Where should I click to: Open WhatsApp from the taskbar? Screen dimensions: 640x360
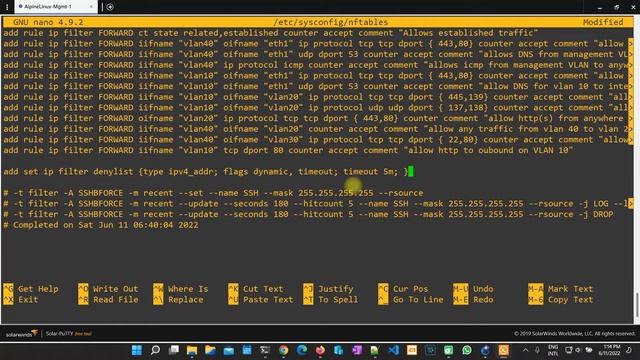coord(467,350)
